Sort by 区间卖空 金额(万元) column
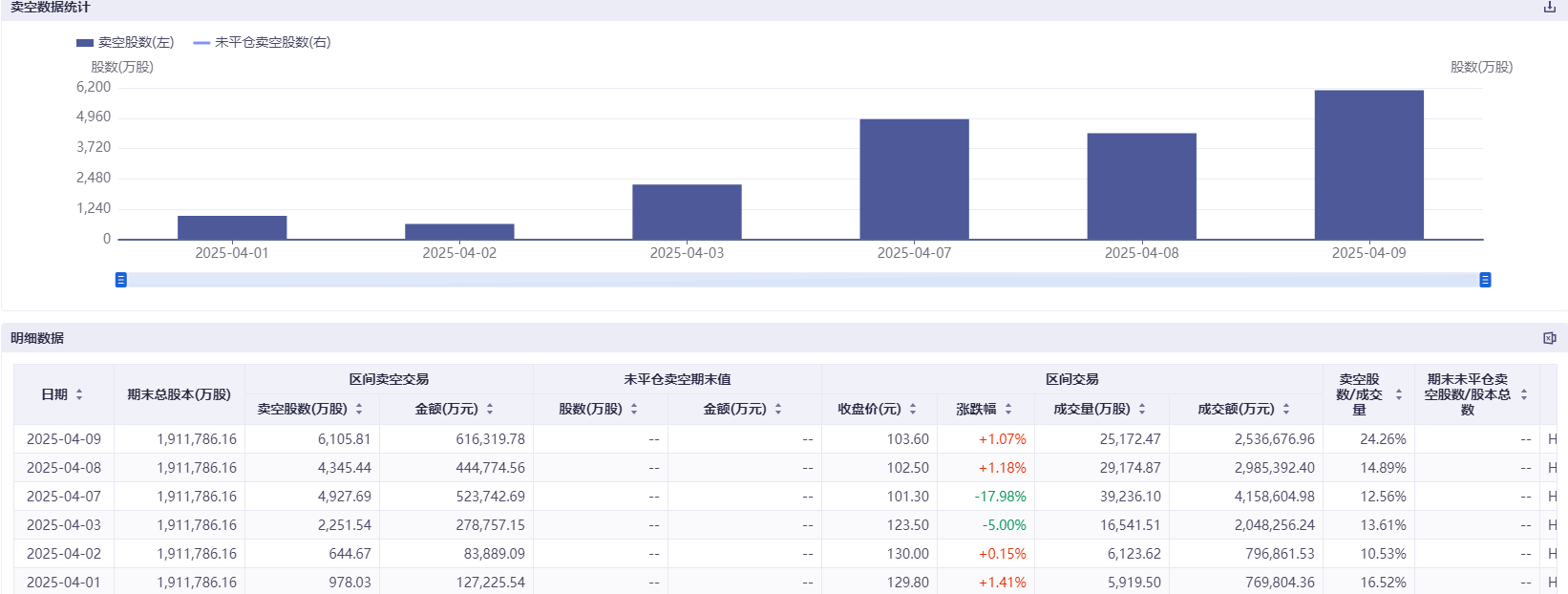This screenshot has width=1568, height=594. pyautogui.click(x=490, y=409)
